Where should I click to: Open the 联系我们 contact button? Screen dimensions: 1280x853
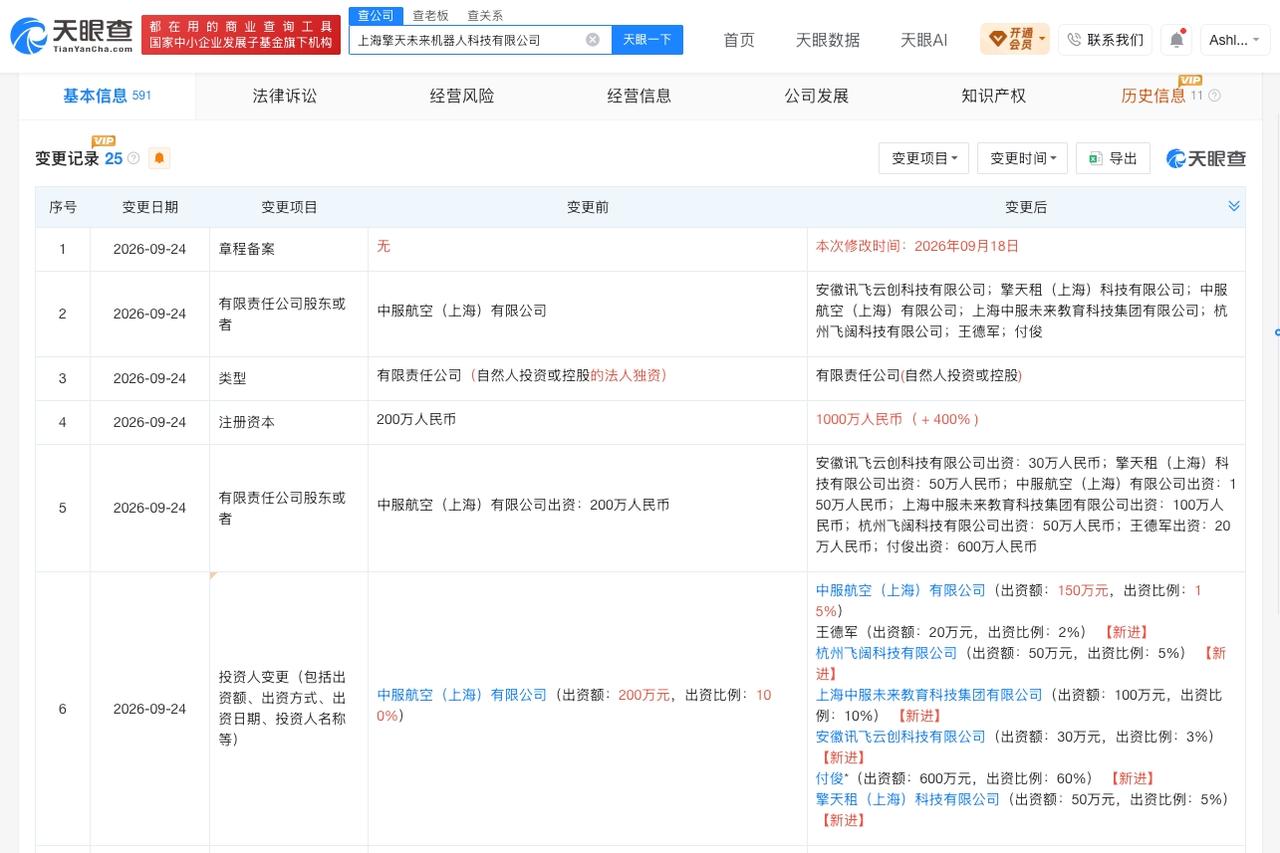[1105, 40]
